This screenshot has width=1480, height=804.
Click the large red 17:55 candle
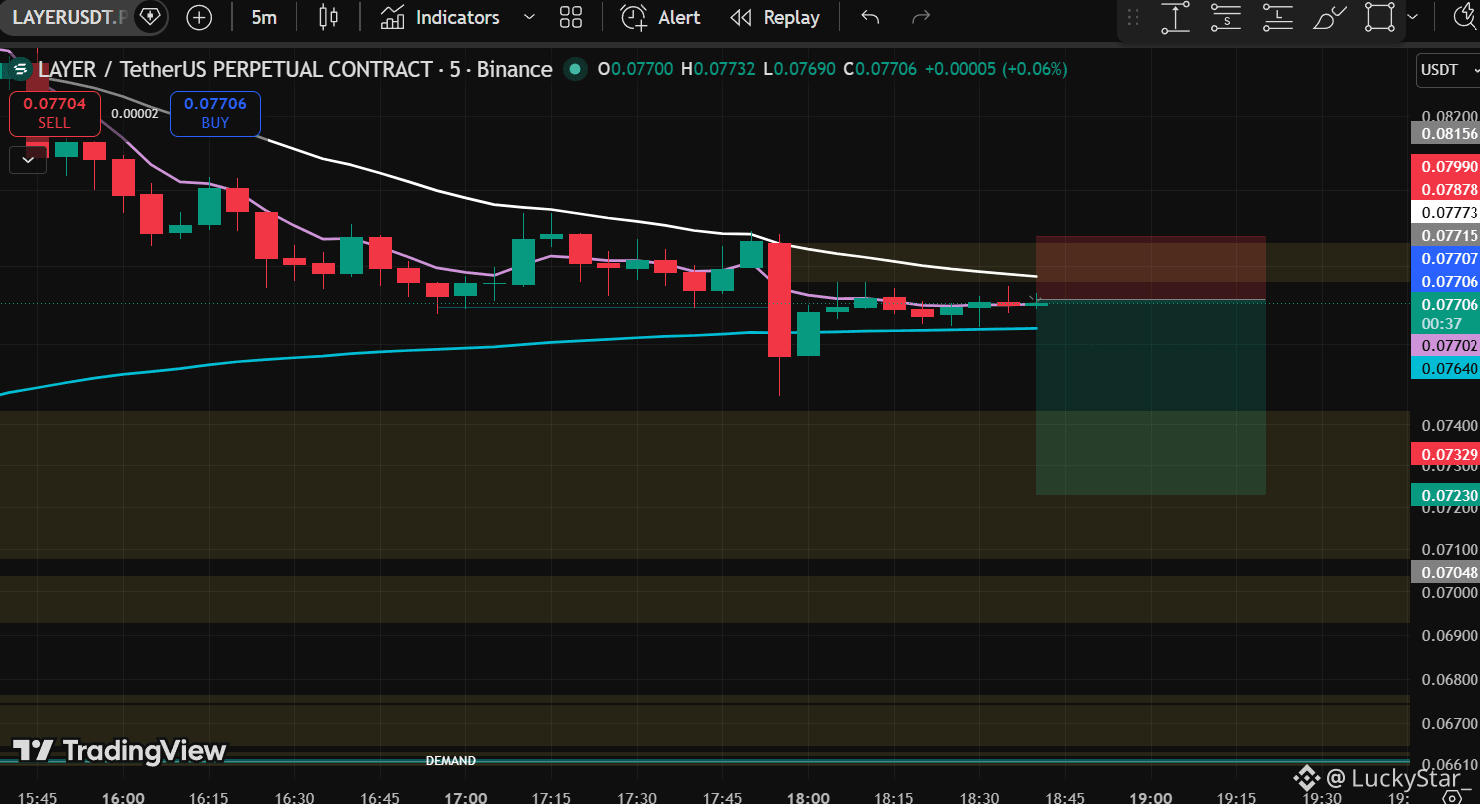[x=779, y=300]
